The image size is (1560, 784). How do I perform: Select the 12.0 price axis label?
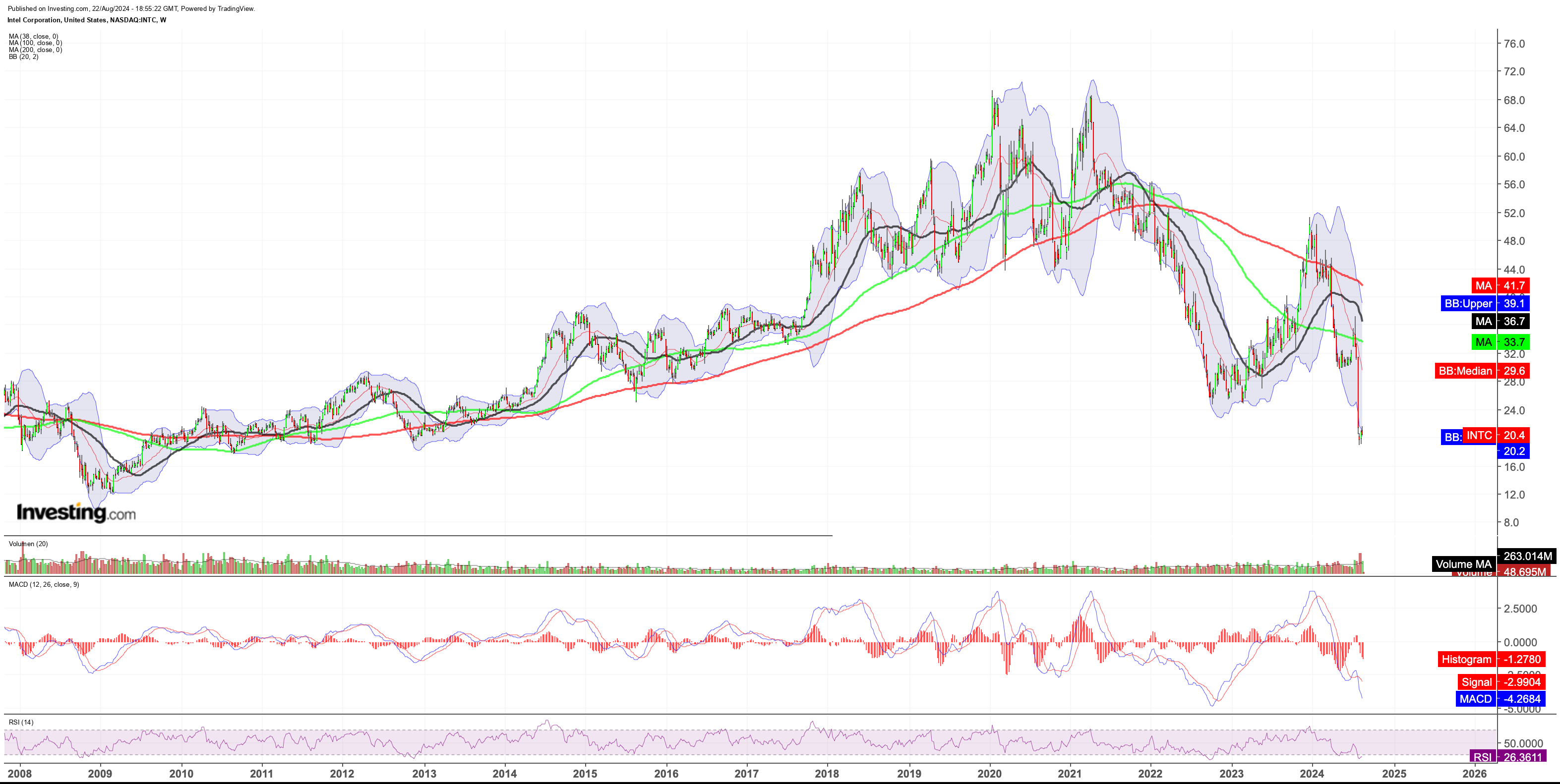[1514, 495]
